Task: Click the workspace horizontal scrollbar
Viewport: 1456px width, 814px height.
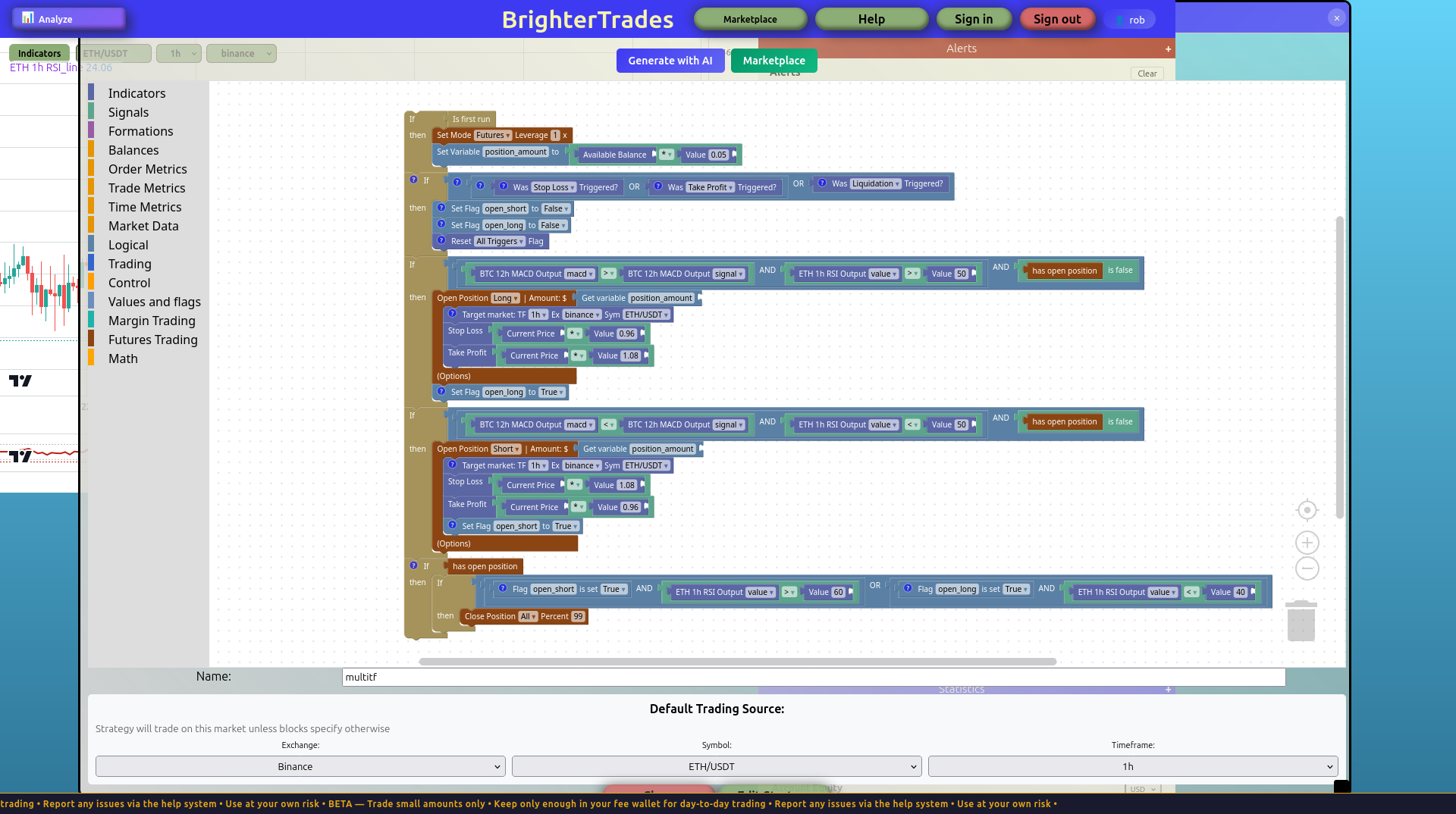Action: coord(737,662)
